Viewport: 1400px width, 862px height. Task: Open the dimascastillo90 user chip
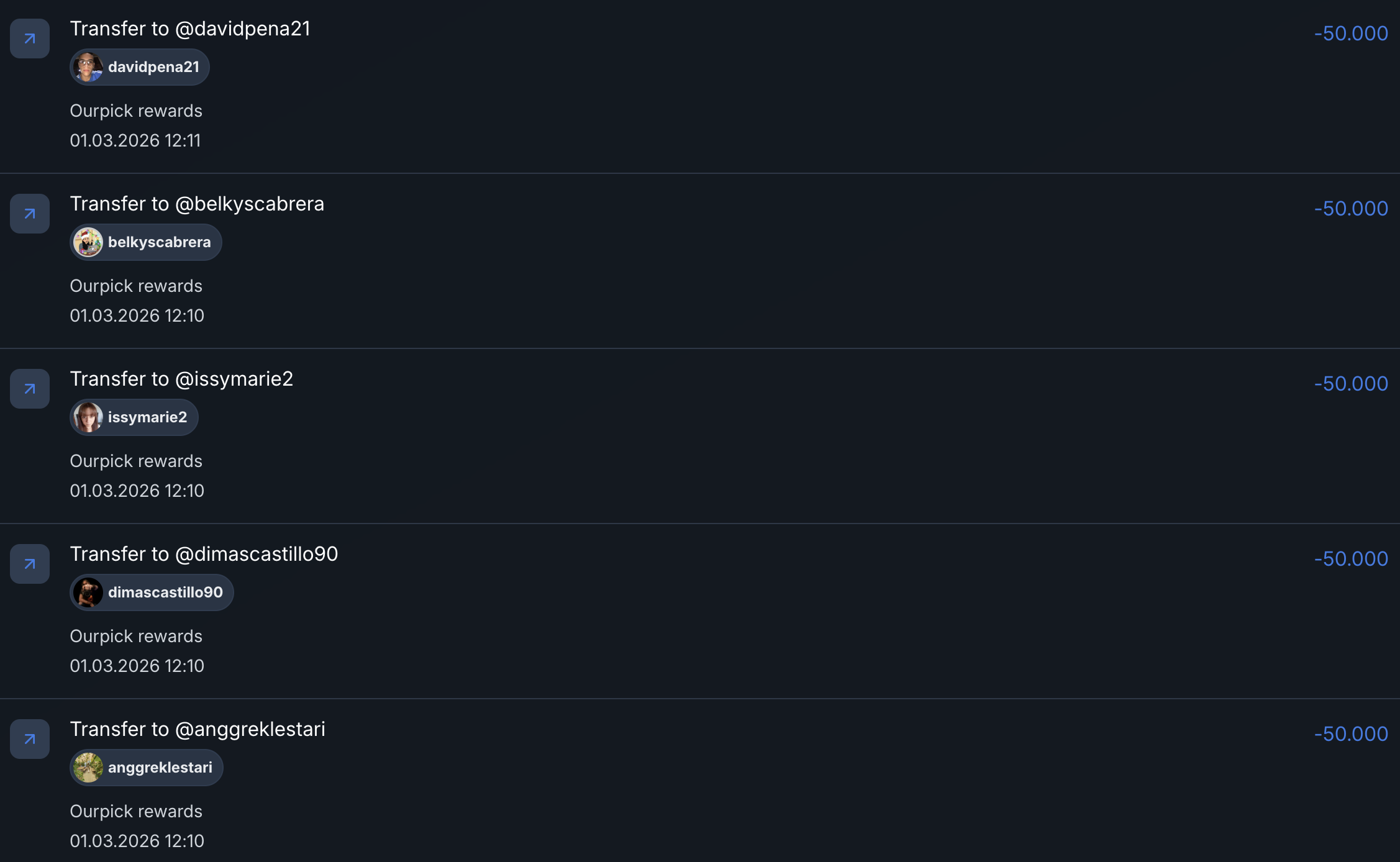click(165, 592)
